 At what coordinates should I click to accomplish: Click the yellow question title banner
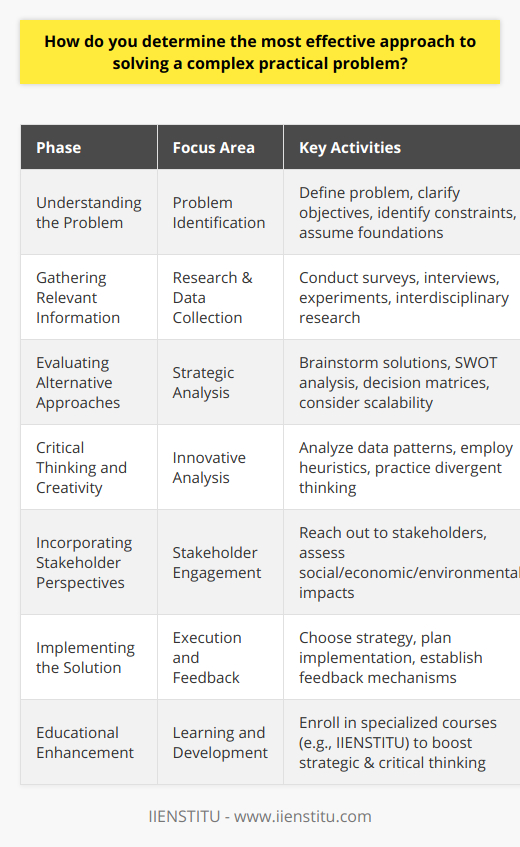coord(260,52)
